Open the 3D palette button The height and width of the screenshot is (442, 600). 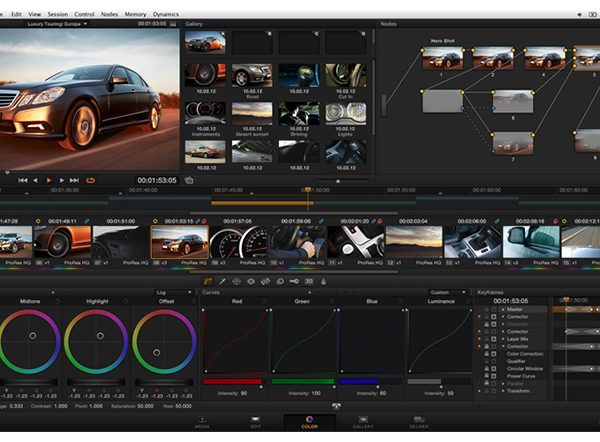click(309, 282)
